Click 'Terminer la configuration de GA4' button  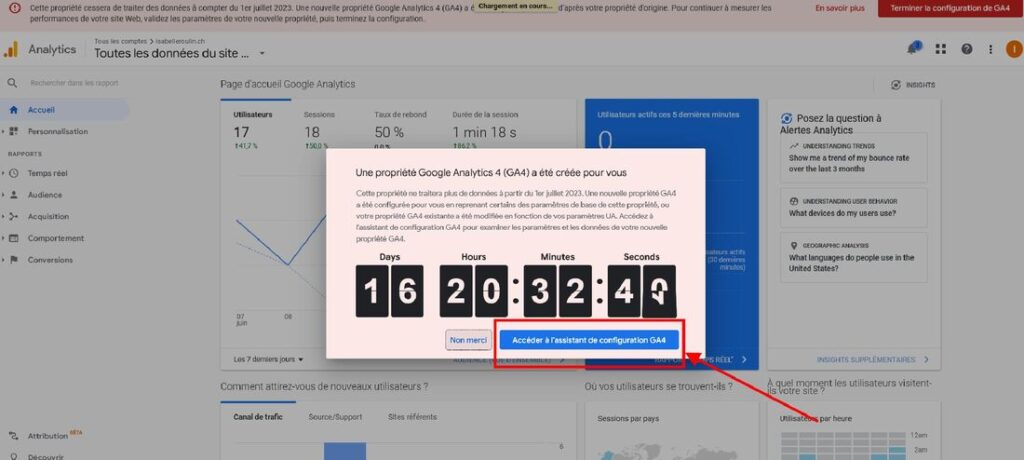click(950, 8)
